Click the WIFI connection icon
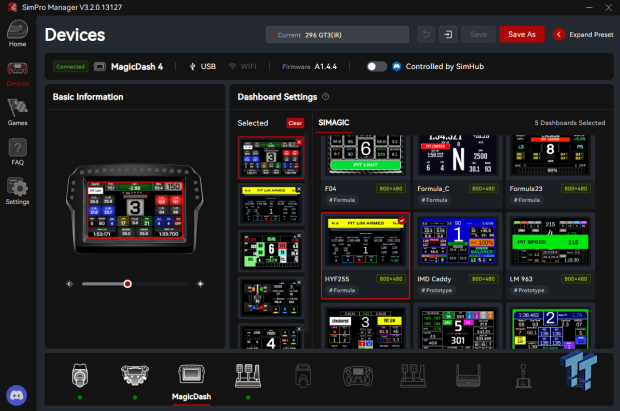Image resolution: width=620 pixels, height=411 pixels. pyautogui.click(x=232, y=66)
